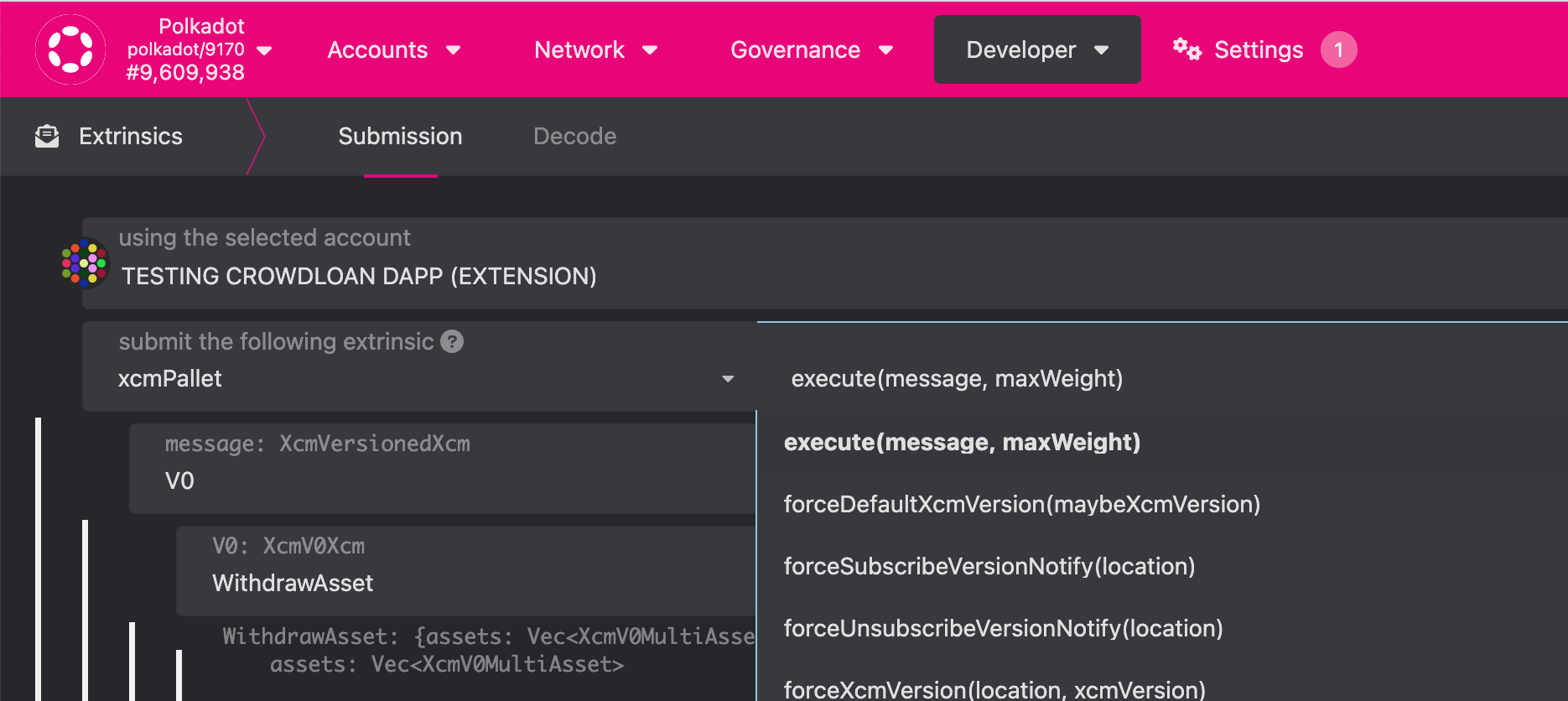Viewport: 1568px width, 701px height.
Task: Click the Polkadot network logo
Action: click(x=70, y=49)
